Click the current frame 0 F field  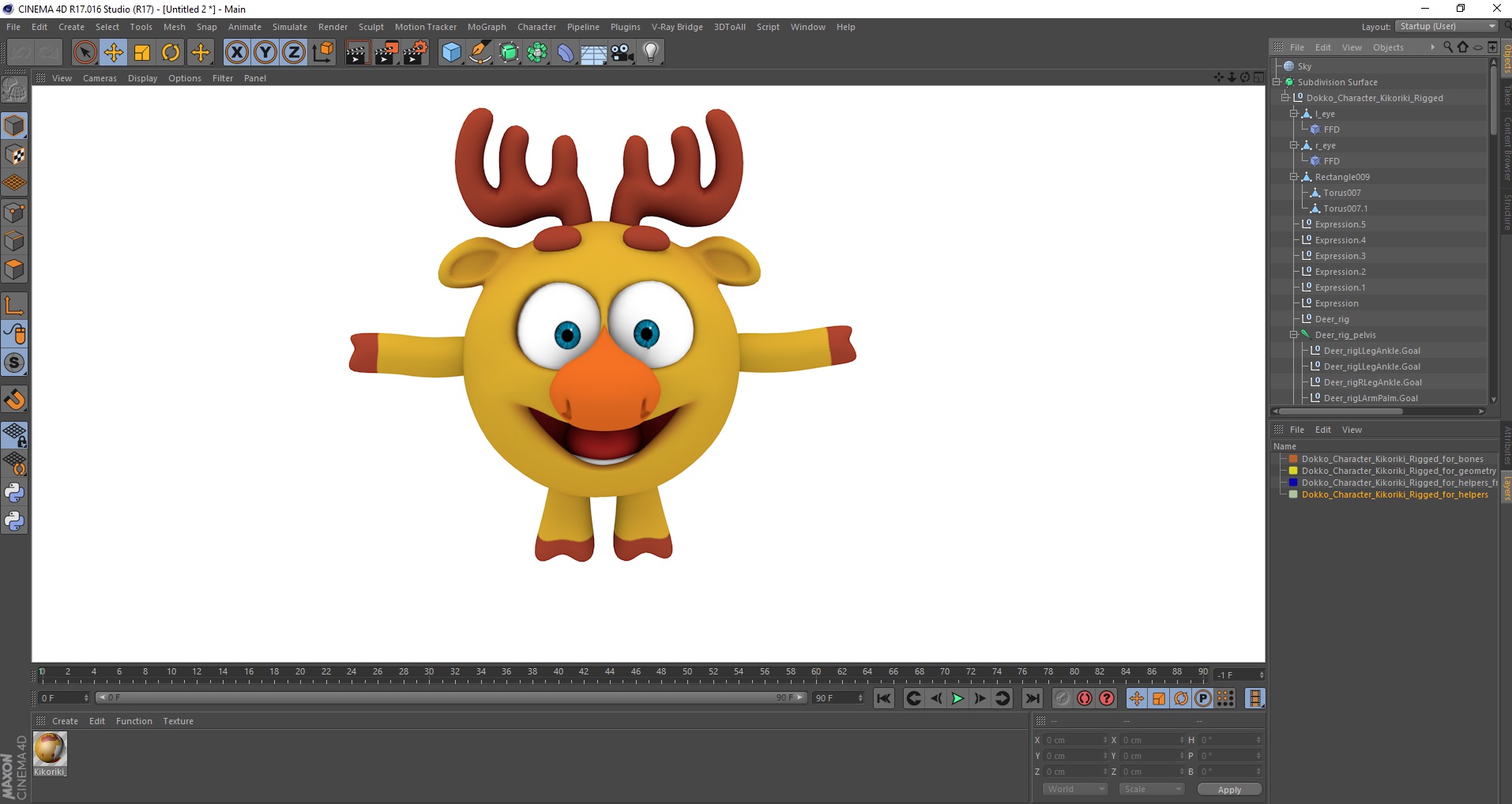pos(63,698)
